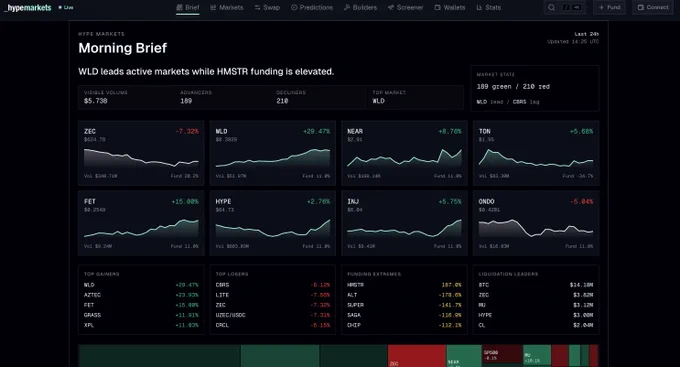
Task: Open the Stats tab
Action: click(x=488, y=7)
